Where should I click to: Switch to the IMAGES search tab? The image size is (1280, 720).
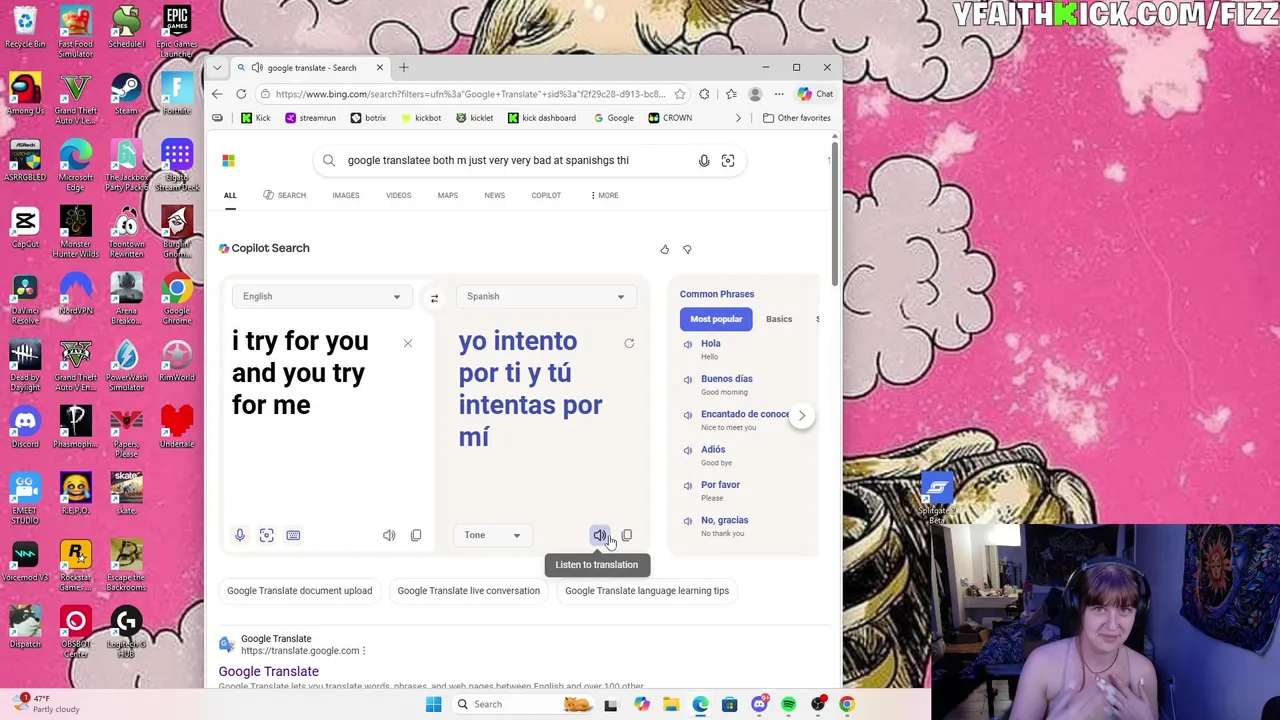[346, 195]
